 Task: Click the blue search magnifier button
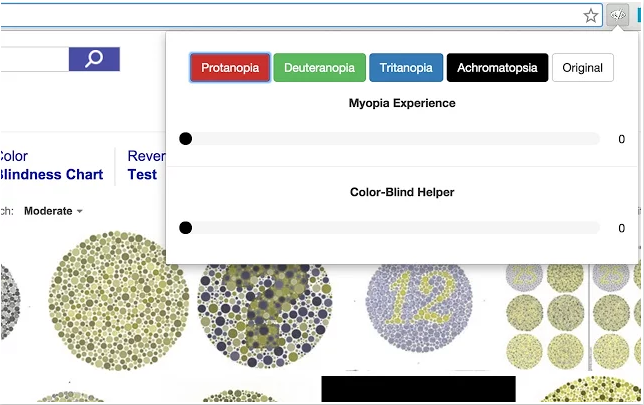94,59
